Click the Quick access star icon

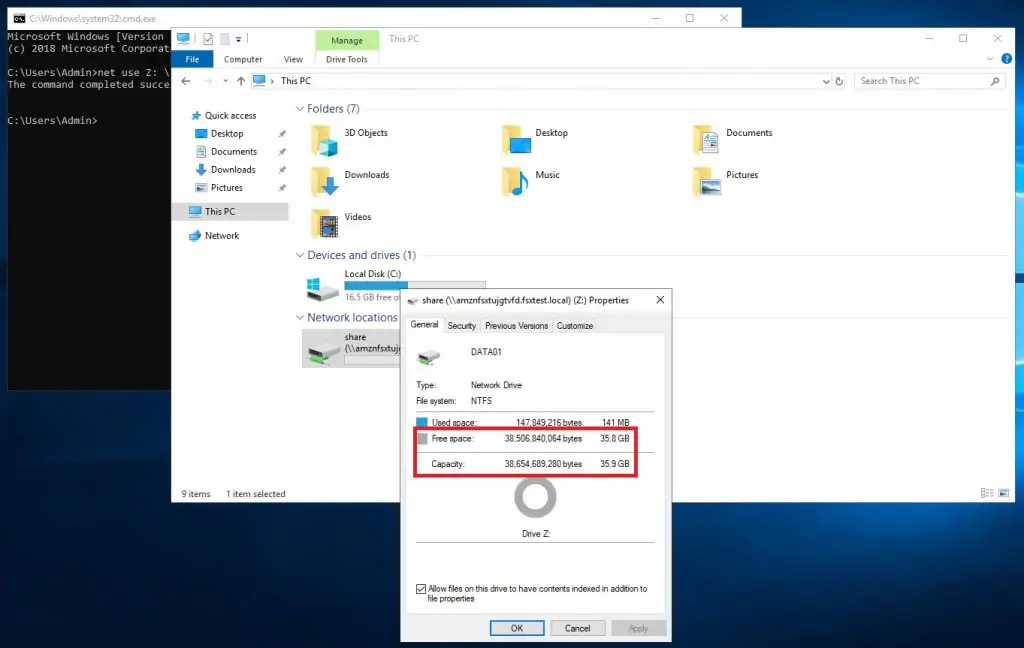tap(195, 116)
